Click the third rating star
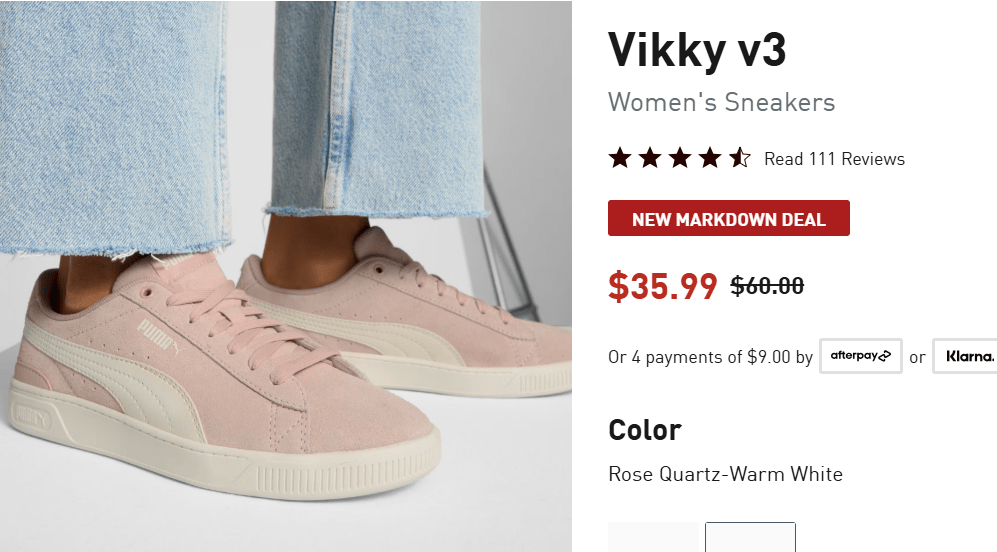Screen dimensions: 997x552 click(680, 158)
